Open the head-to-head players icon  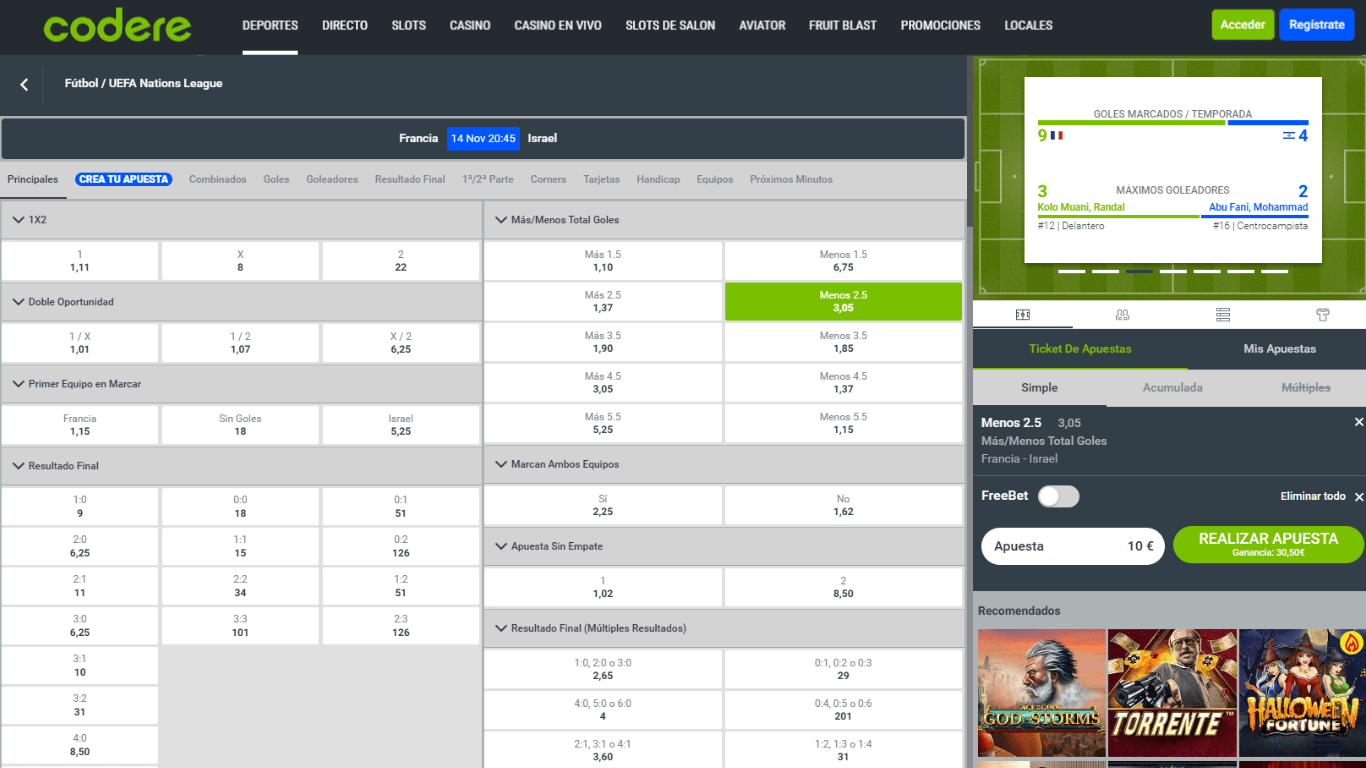coord(1122,314)
